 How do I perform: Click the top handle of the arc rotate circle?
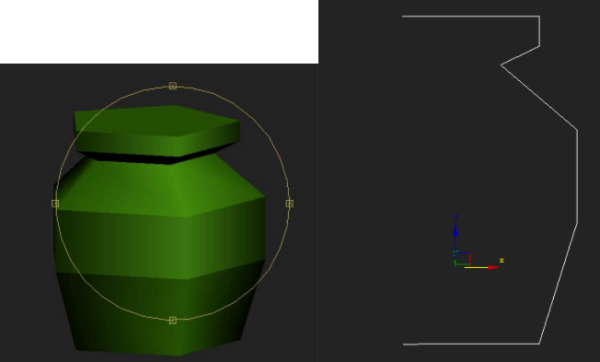tap(173, 86)
